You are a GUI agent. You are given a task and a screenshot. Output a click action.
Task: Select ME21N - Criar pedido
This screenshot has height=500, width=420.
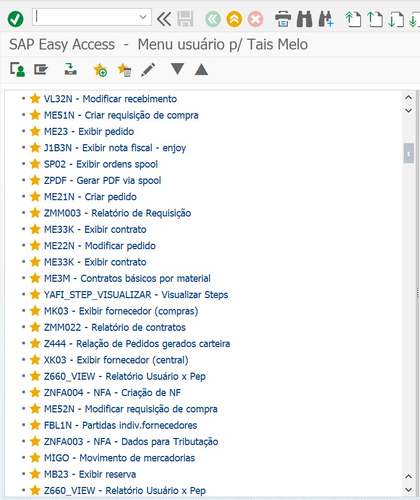(90, 197)
